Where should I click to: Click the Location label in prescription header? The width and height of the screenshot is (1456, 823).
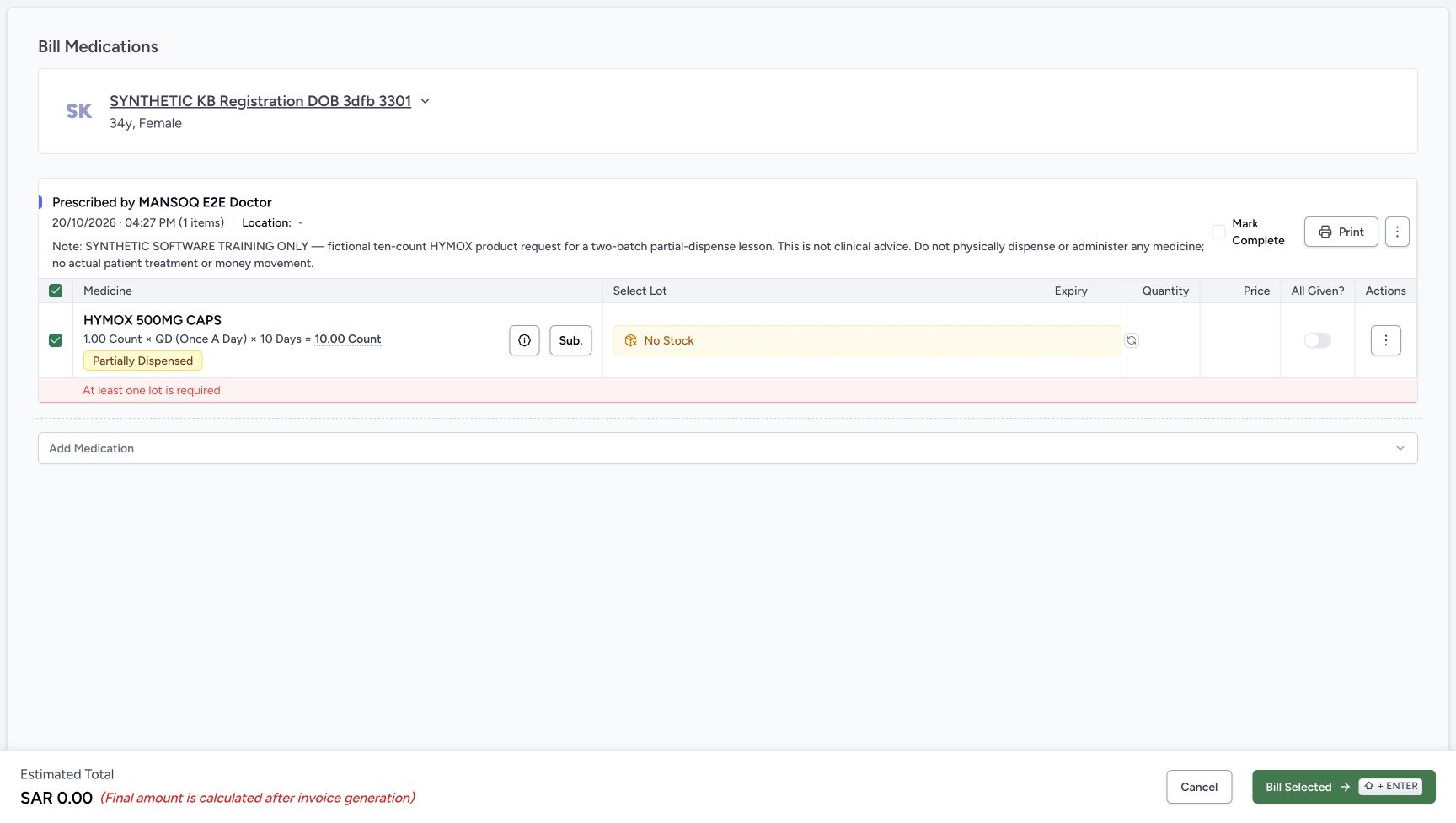click(x=266, y=222)
